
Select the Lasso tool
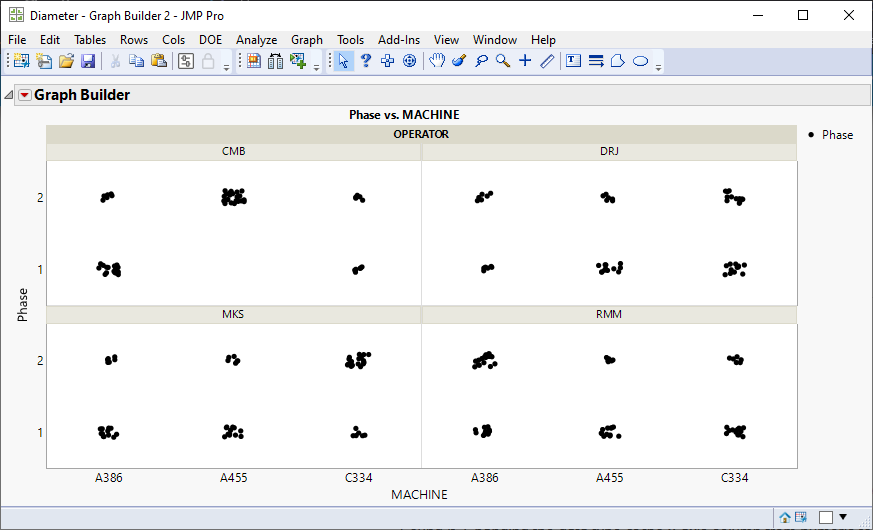point(481,61)
